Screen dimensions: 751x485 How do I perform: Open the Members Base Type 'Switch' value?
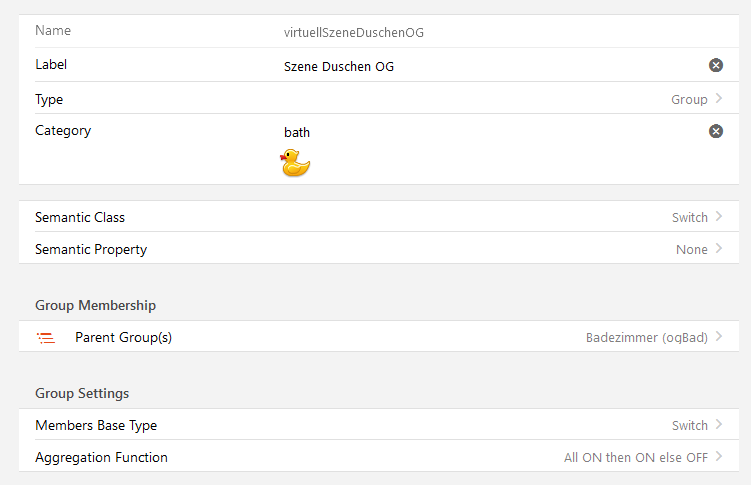pyautogui.click(x=689, y=425)
